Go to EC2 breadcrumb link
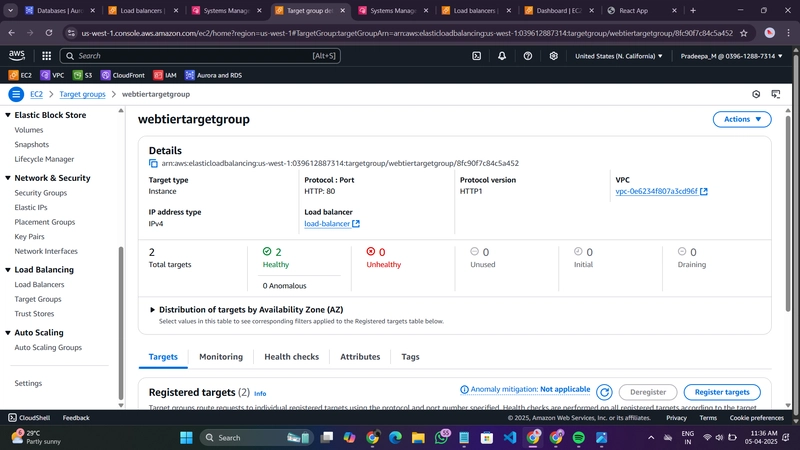Image resolution: width=800 pixels, height=450 pixels. [x=36, y=94]
